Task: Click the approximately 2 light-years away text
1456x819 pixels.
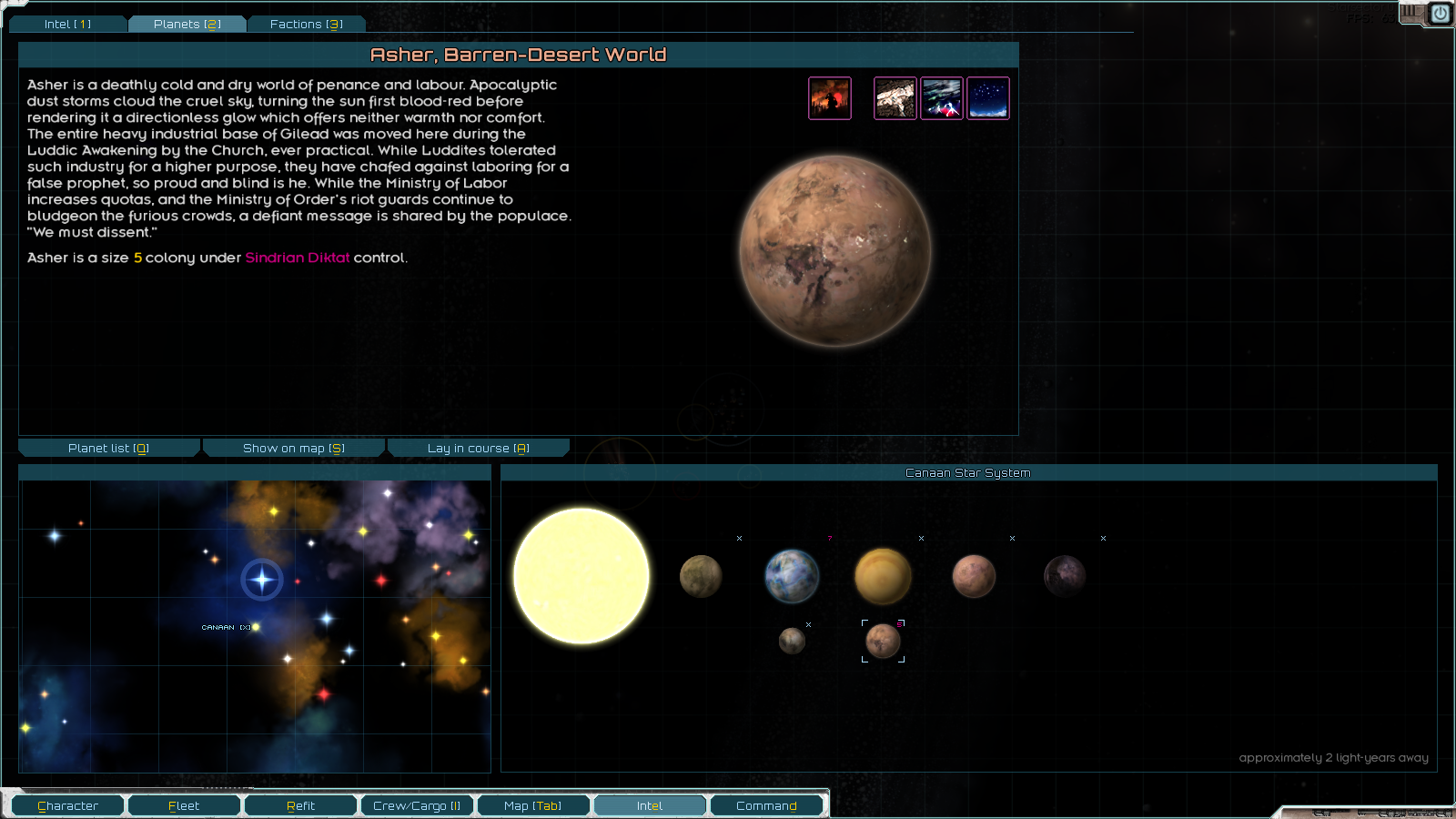Action: (1333, 758)
